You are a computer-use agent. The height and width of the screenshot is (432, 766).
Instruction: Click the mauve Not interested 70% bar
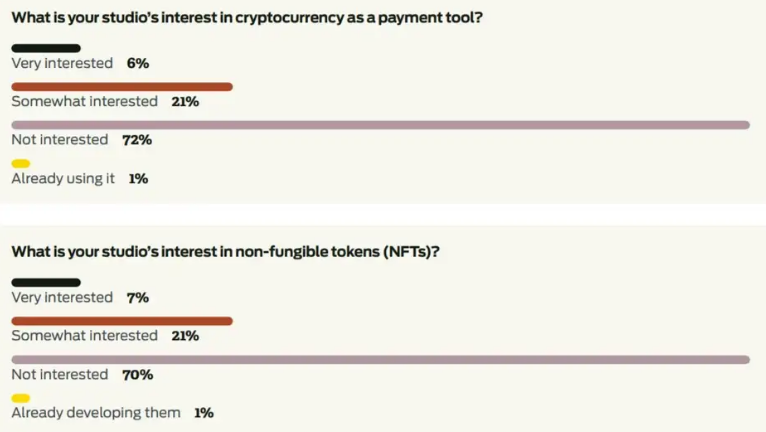pos(381,360)
